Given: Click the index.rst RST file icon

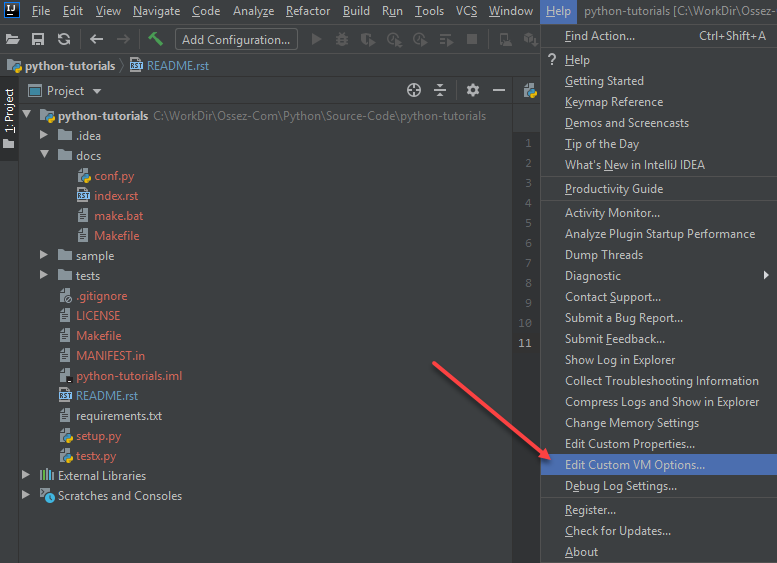Looking at the screenshot, I should click(x=83, y=195).
